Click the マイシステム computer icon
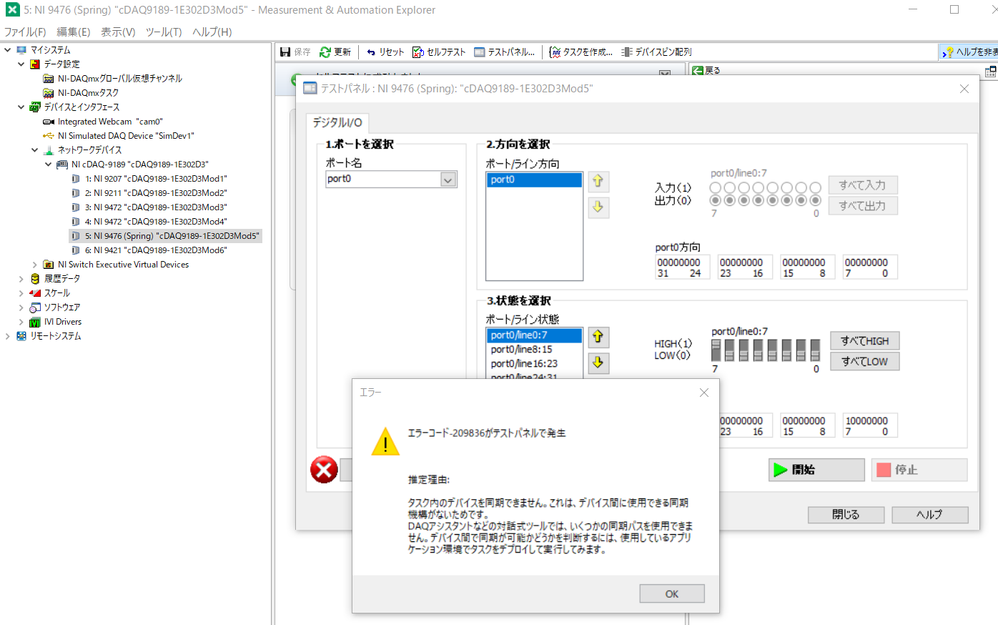The image size is (998, 625). (22, 50)
